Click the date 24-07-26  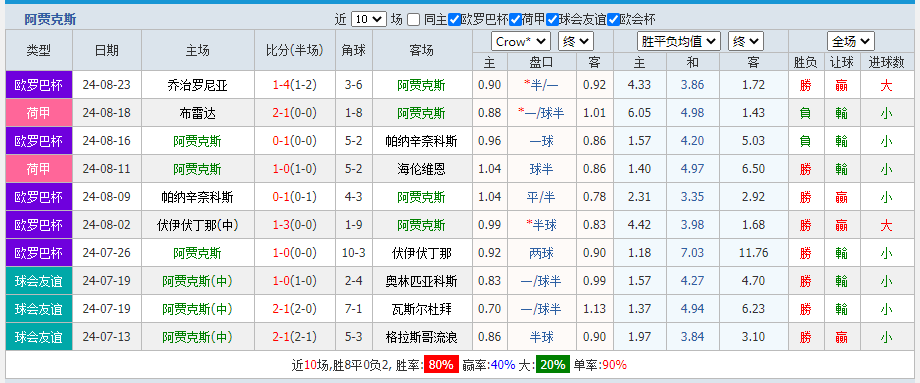tap(107, 253)
